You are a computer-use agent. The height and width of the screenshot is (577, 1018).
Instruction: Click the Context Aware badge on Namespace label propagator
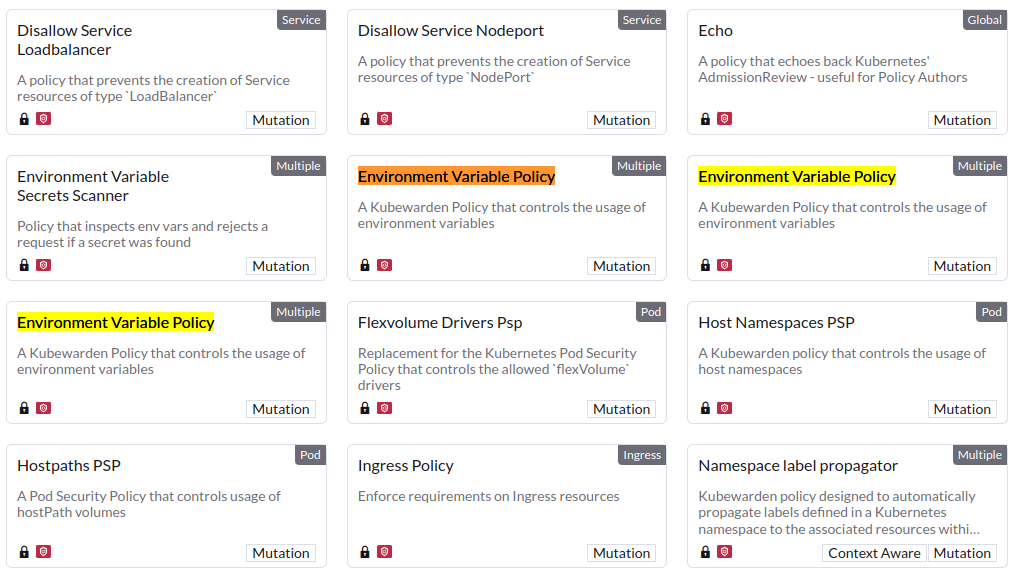point(874,552)
